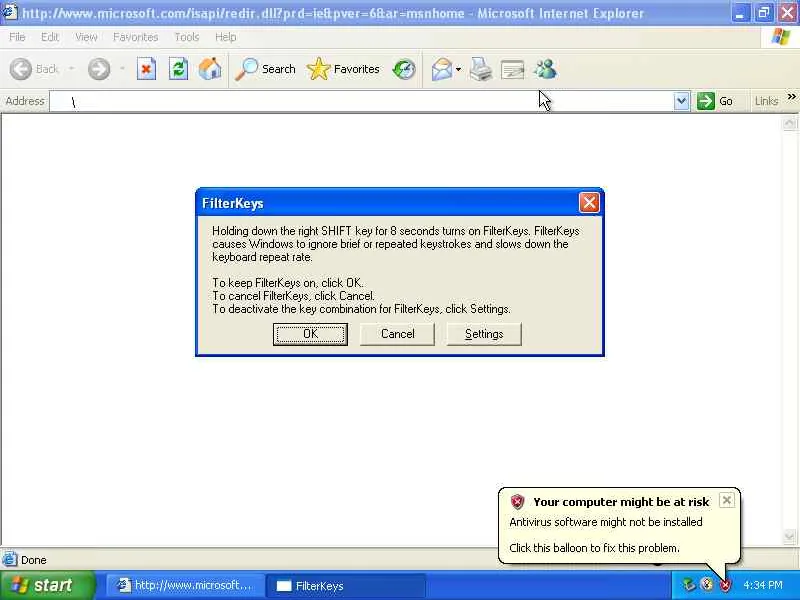Viewport: 800px width, 600px height.
Task: Open the File menu
Action: 17,37
